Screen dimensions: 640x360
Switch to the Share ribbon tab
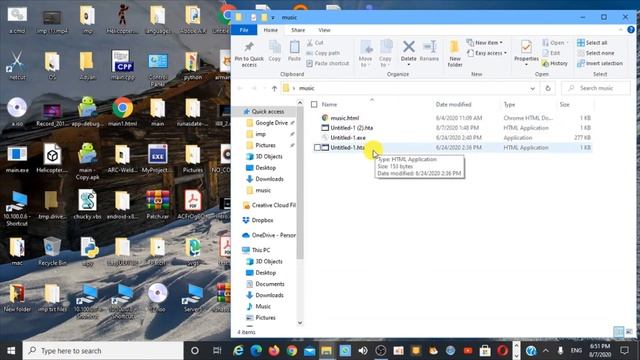[x=298, y=30]
